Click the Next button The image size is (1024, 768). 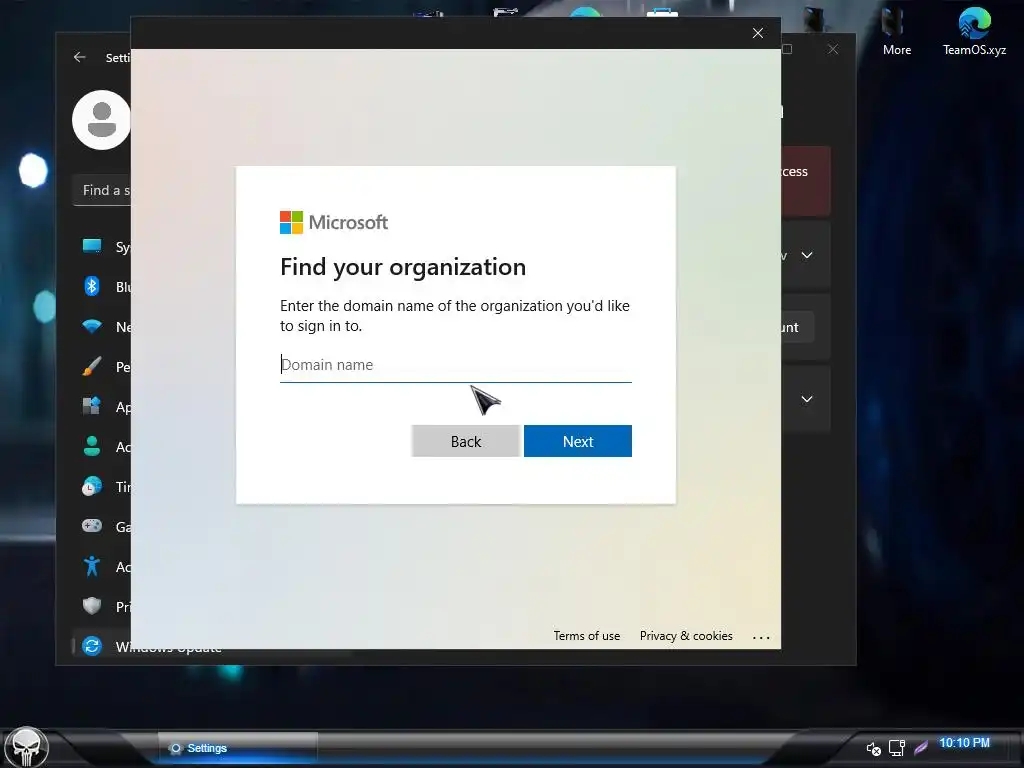(x=578, y=441)
